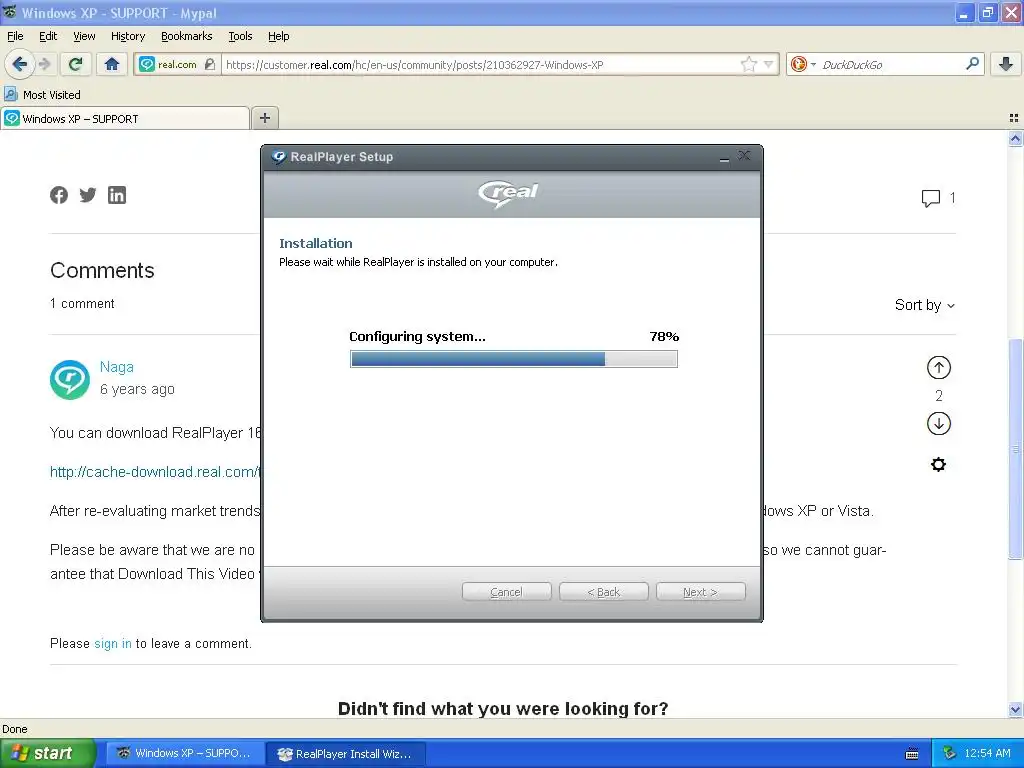This screenshot has height=768, width=1024.
Task: Upvote Naga's comment
Action: pyautogui.click(x=938, y=368)
